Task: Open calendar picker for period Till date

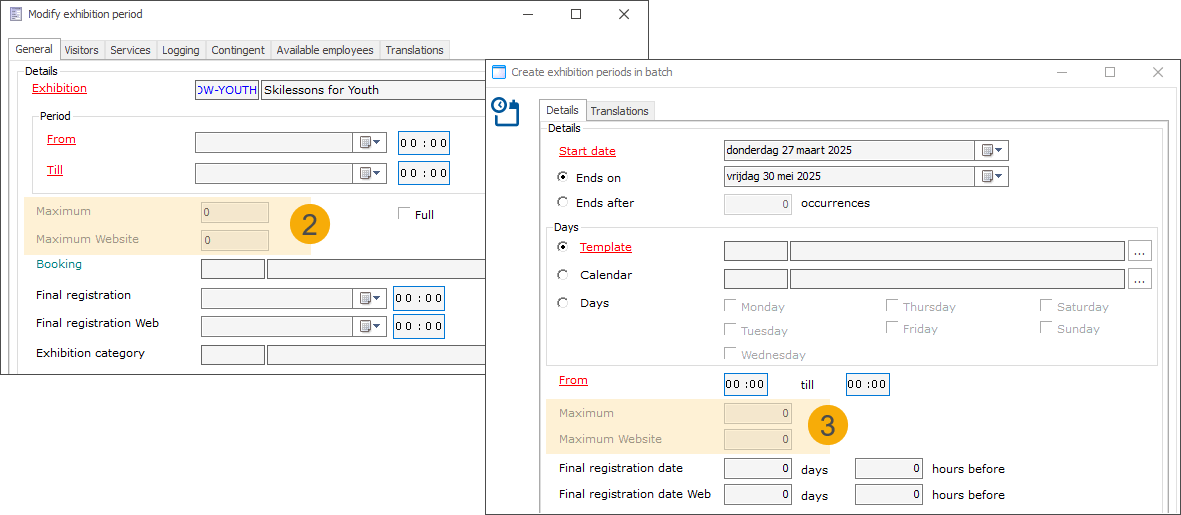Action: click(370, 173)
